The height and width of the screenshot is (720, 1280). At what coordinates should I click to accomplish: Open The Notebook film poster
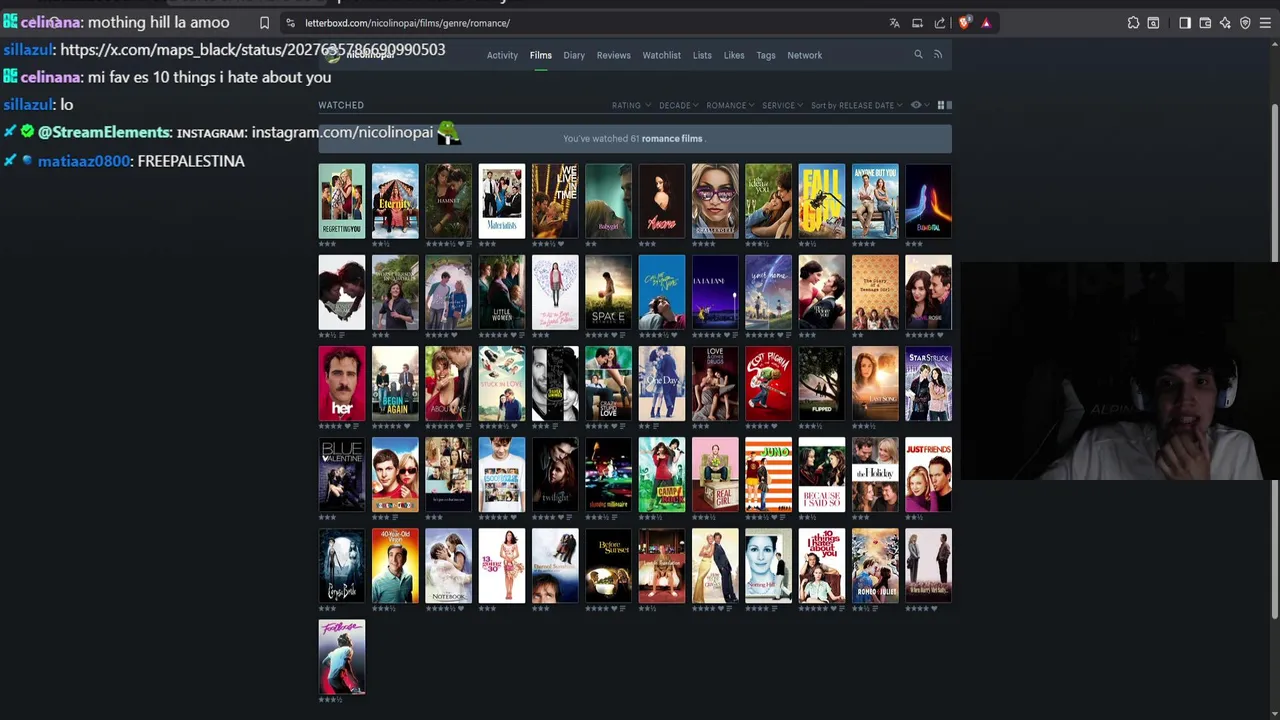click(x=448, y=565)
